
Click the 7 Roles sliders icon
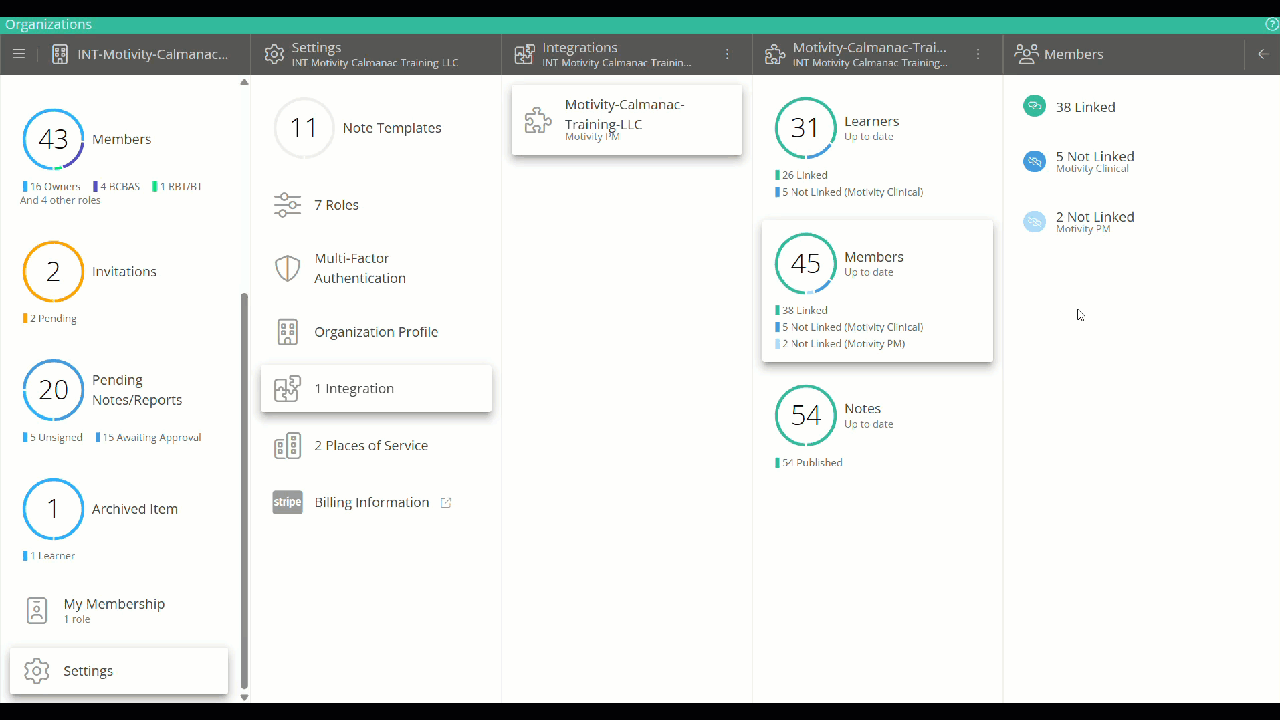point(287,205)
